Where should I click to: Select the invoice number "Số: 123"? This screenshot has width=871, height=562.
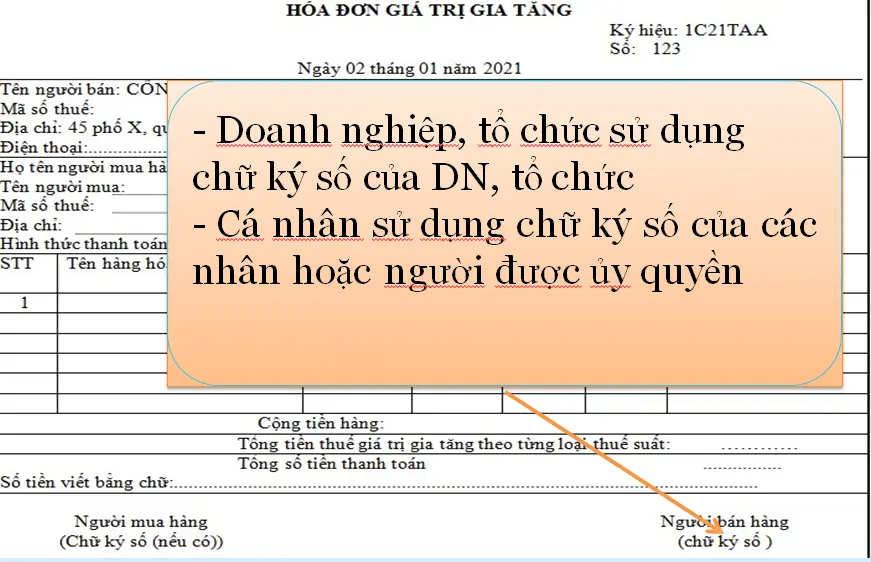coord(644,49)
